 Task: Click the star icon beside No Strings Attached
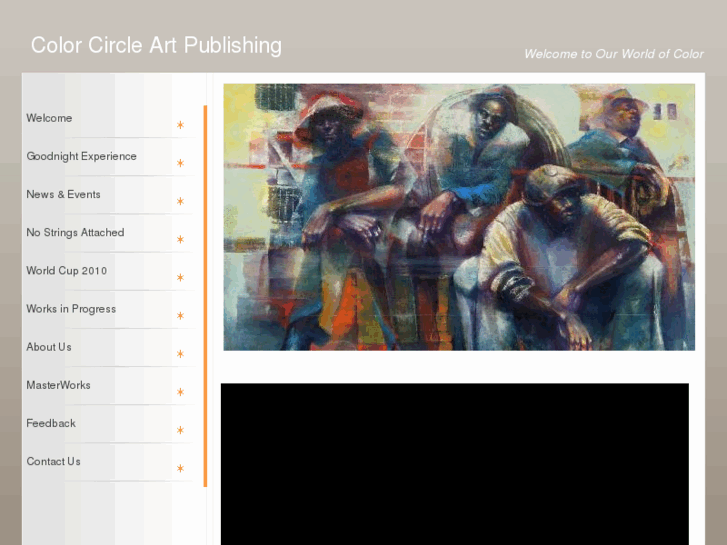point(180,239)
